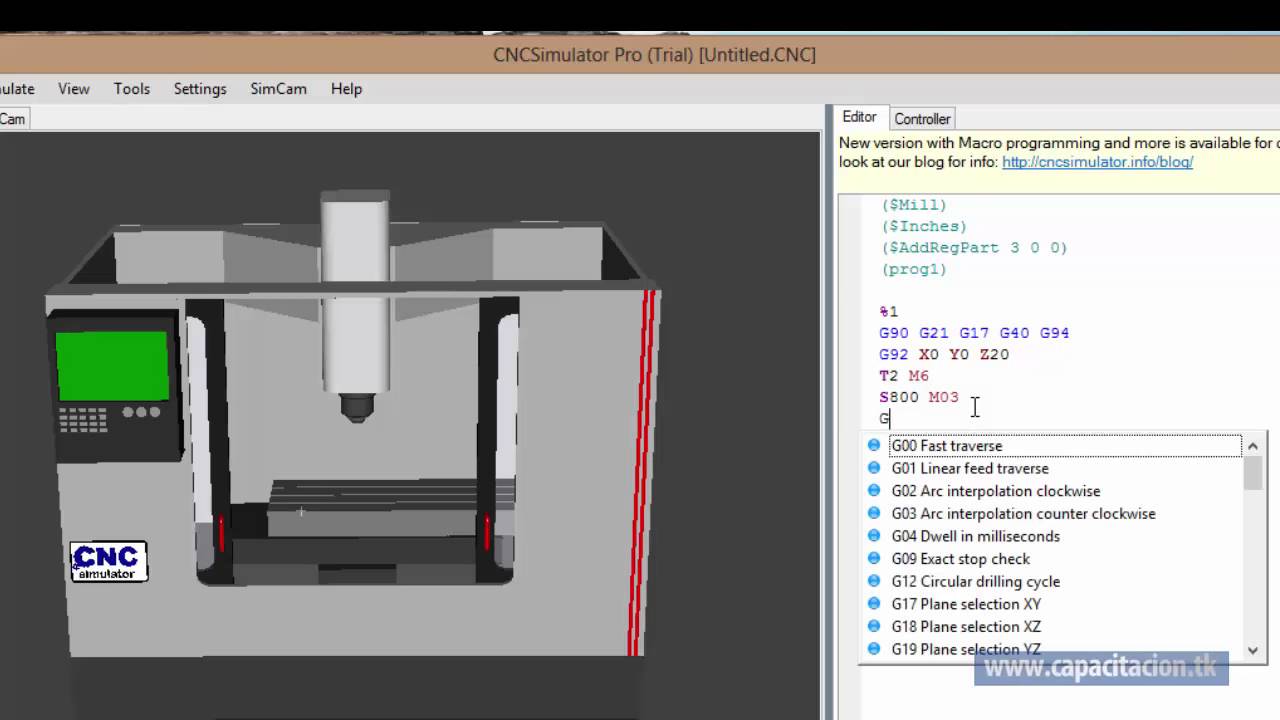
Task: Click the ($AddRegPart 3 0 0) line
Action: (x=973, y=247)
